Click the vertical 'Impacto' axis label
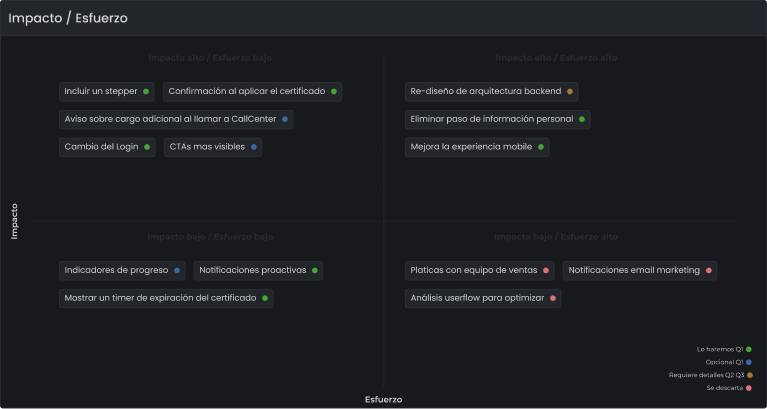767x409 pixels. coord(14,221)
